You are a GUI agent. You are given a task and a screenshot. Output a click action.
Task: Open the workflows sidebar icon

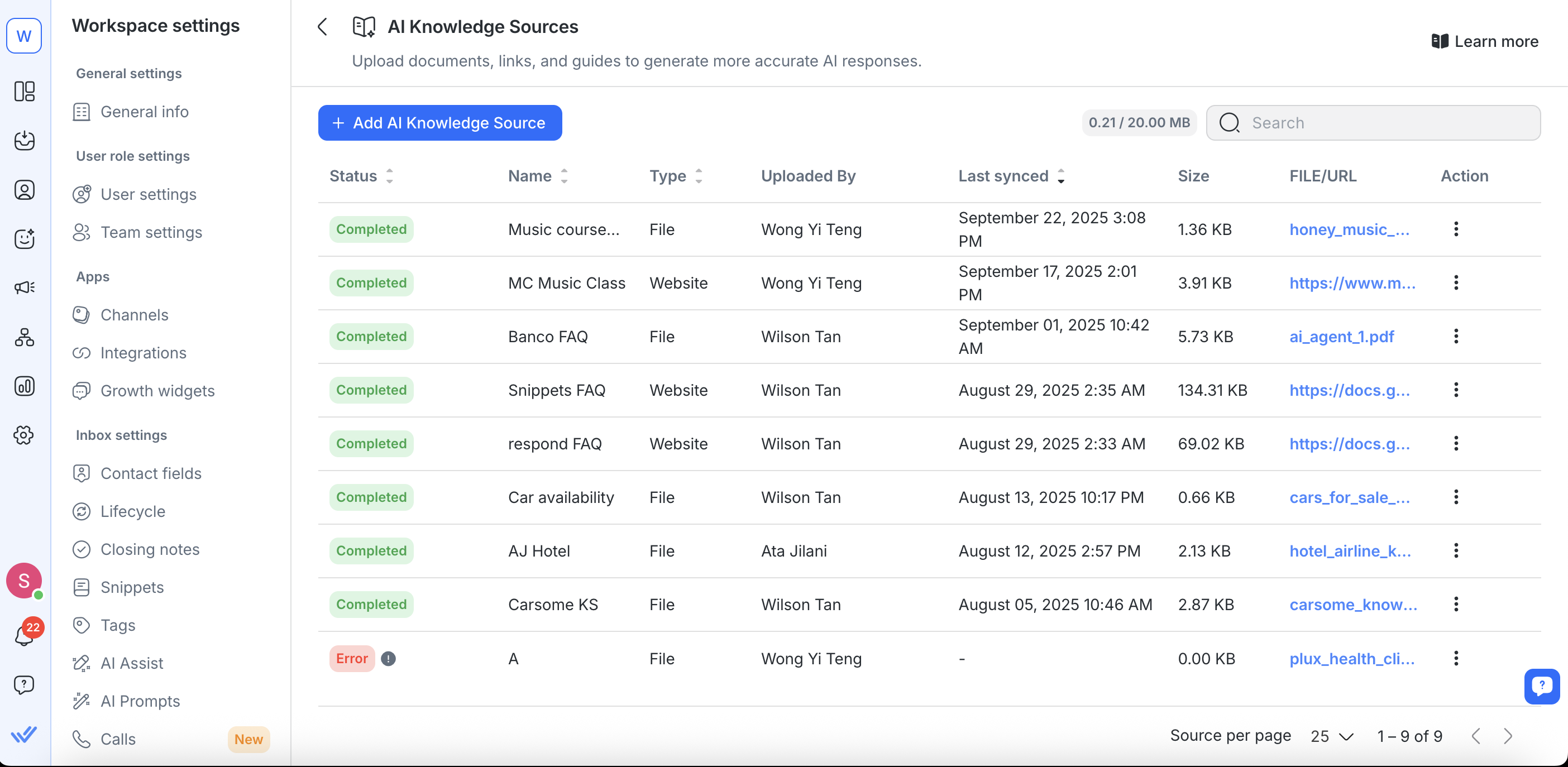point(25,337)
